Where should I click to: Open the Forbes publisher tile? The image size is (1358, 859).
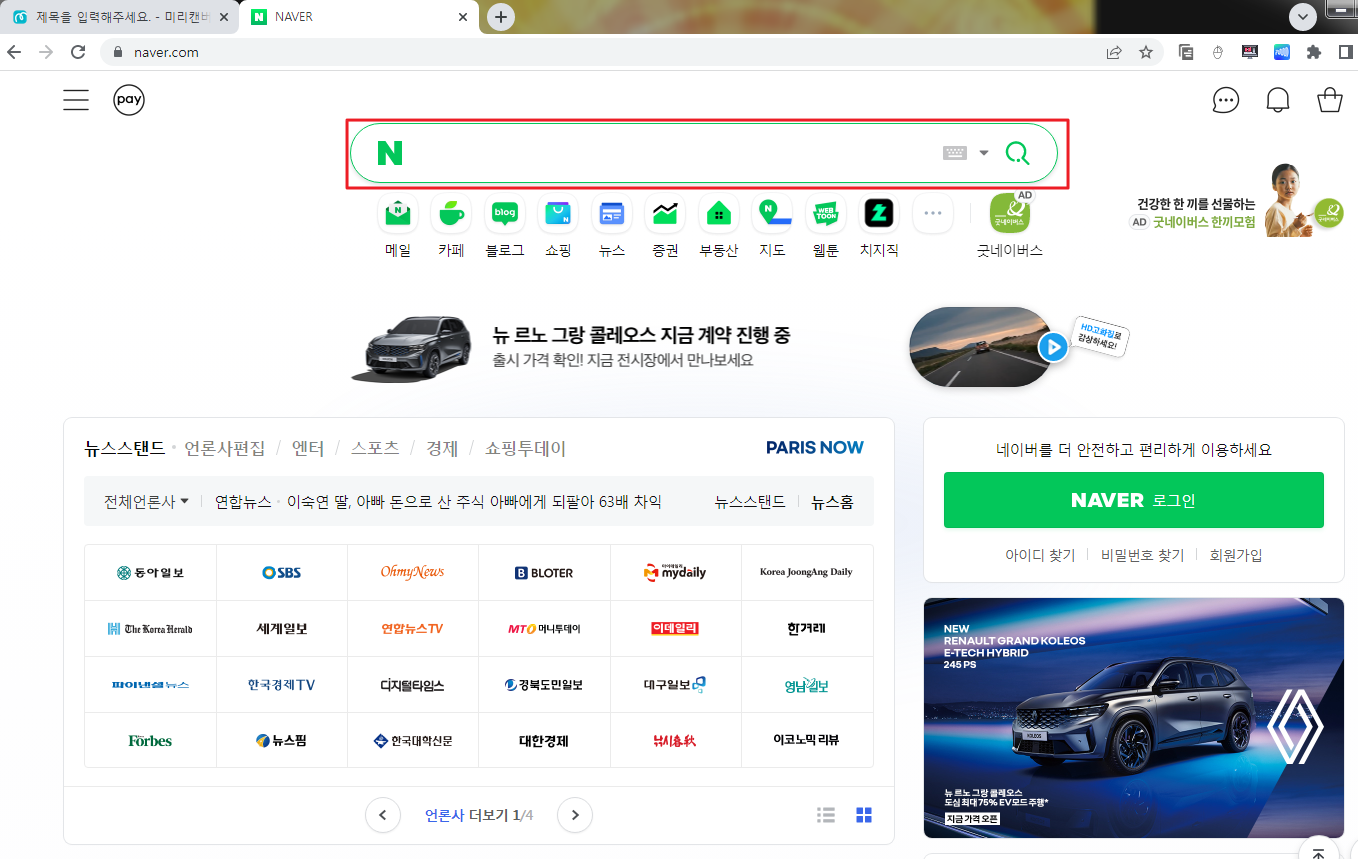tap(150, 741)
